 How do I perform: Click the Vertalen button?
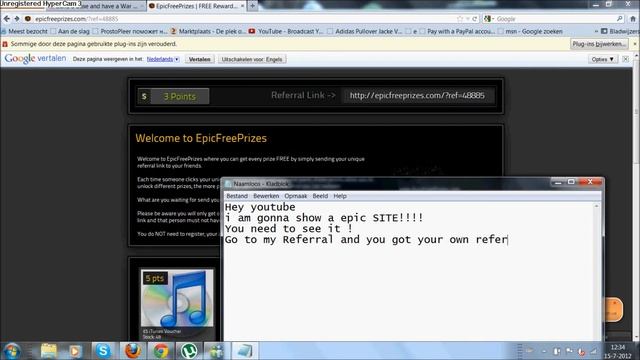pos(200,59)
